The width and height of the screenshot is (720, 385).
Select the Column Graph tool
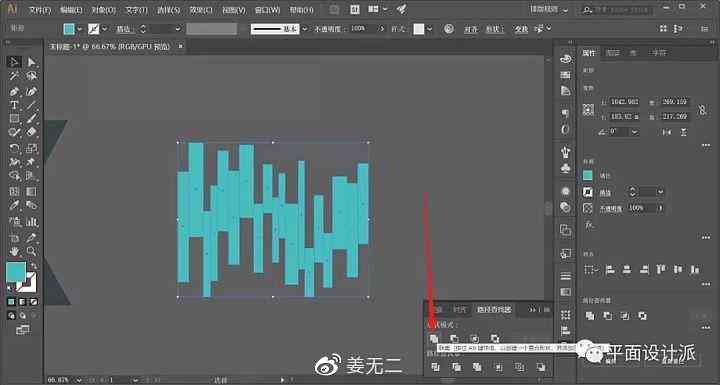31,222
